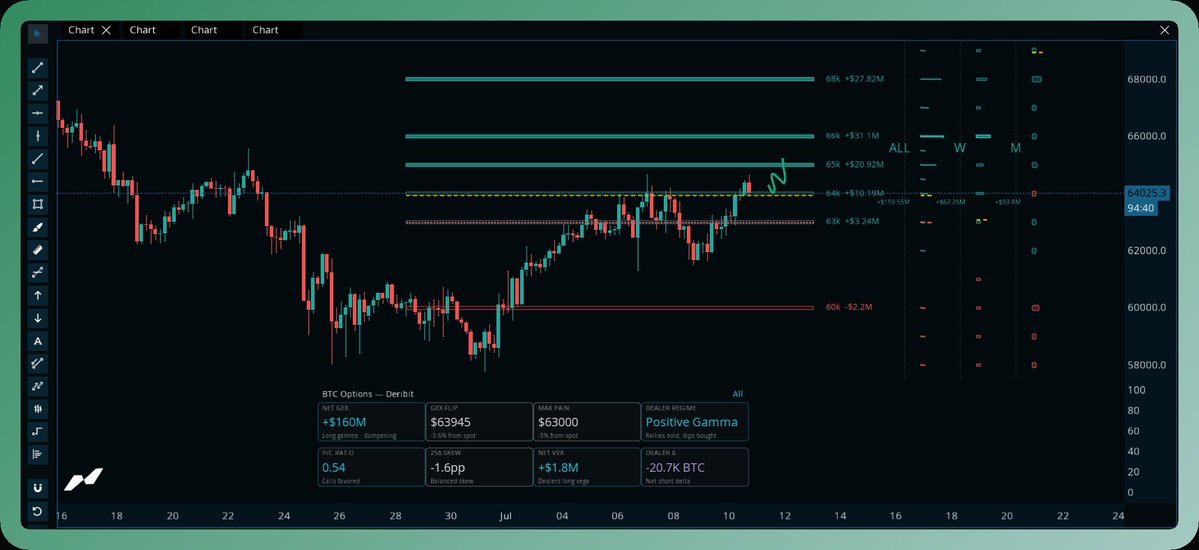Select the step line tool
This screenshot has width=1199, height=550.
point(37,431)
